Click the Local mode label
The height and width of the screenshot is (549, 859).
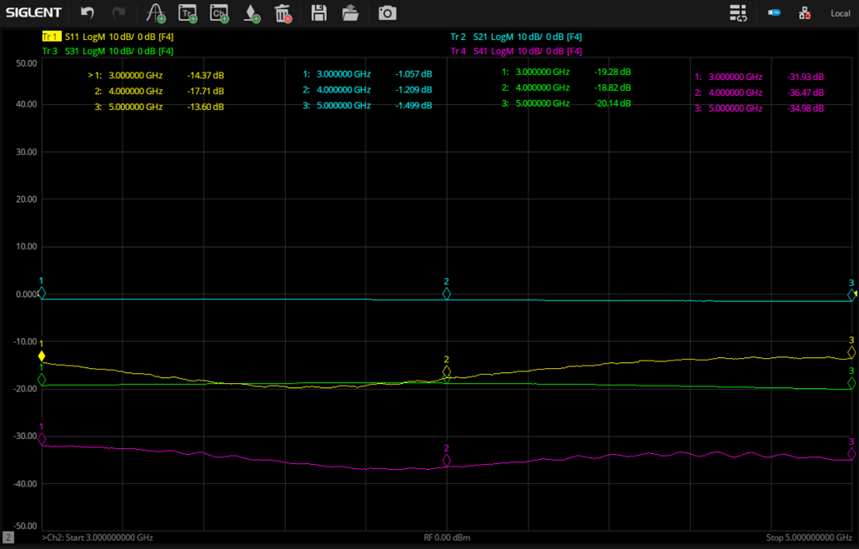tap(840, 13)
